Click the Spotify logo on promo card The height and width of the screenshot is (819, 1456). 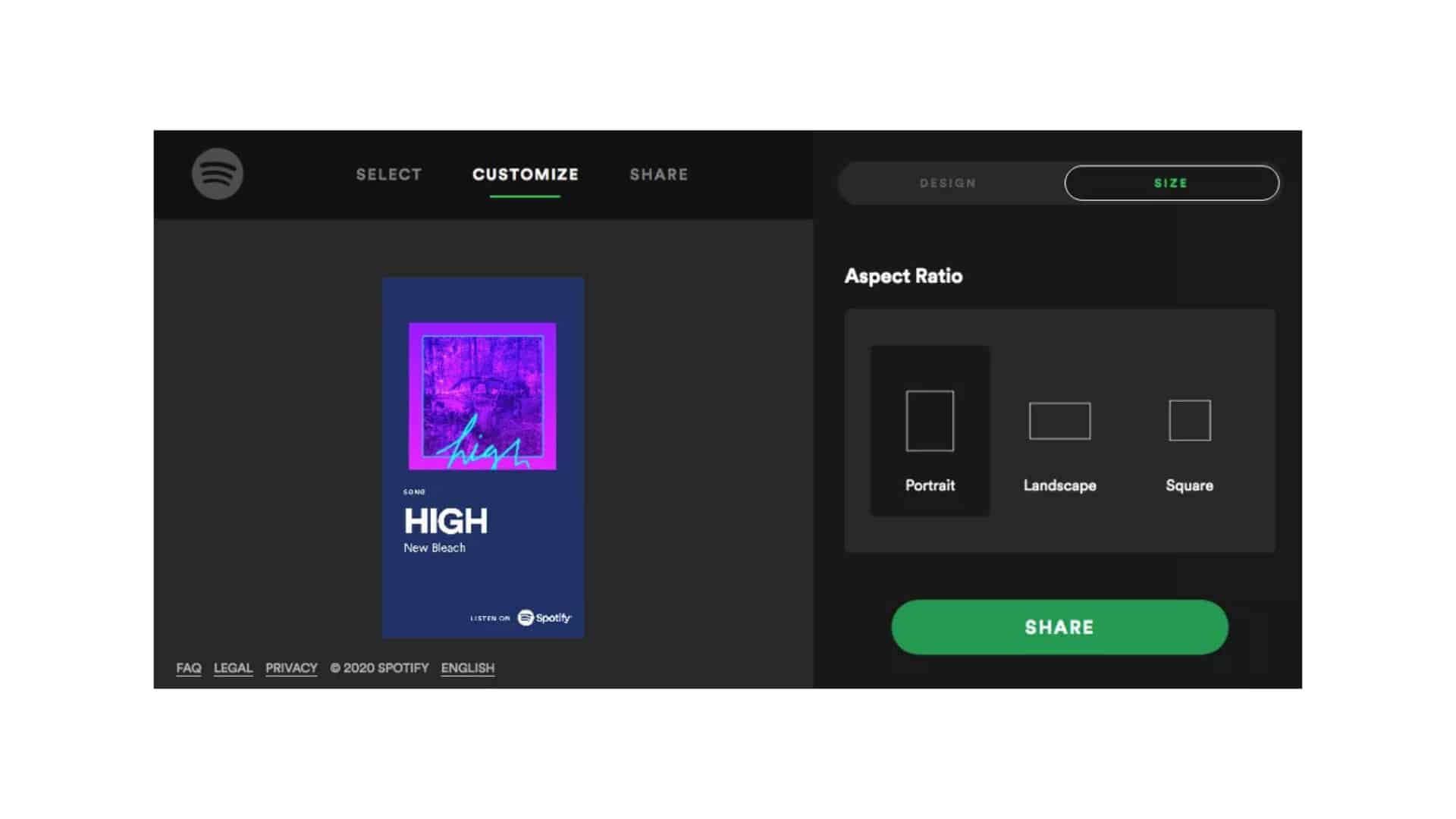pyautogui.click(x=544, y=618)
